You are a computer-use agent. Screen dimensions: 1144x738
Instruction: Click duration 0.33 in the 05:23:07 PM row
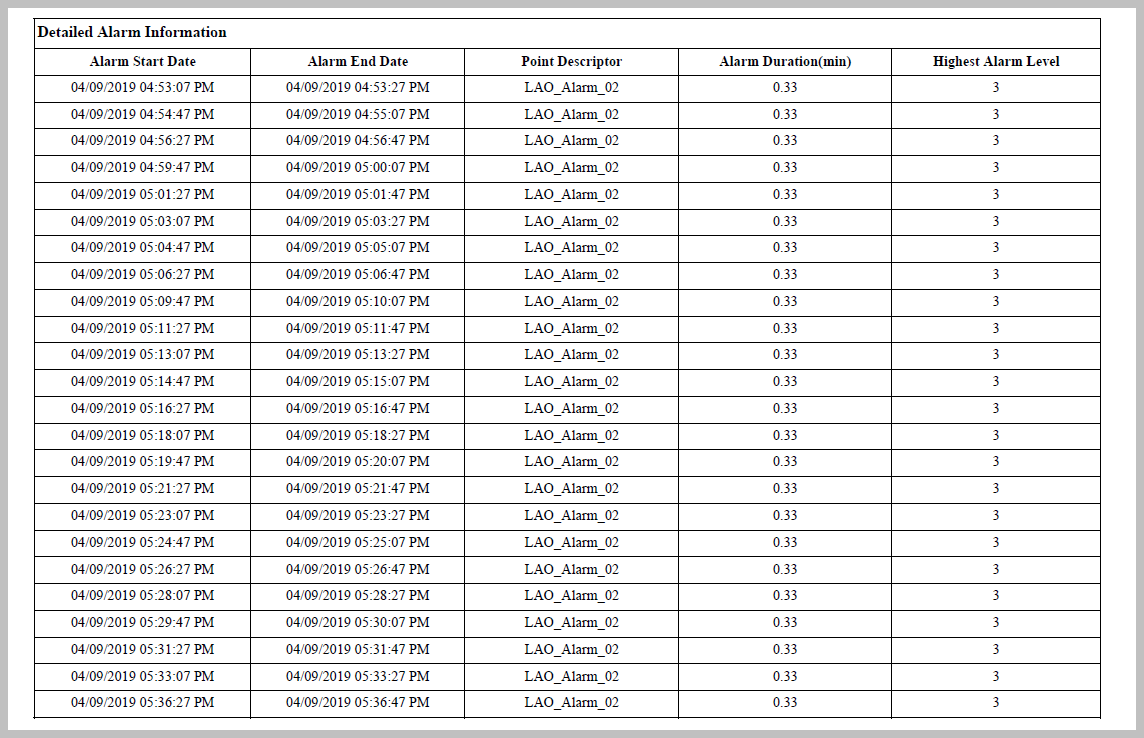[x=785, y=515]
